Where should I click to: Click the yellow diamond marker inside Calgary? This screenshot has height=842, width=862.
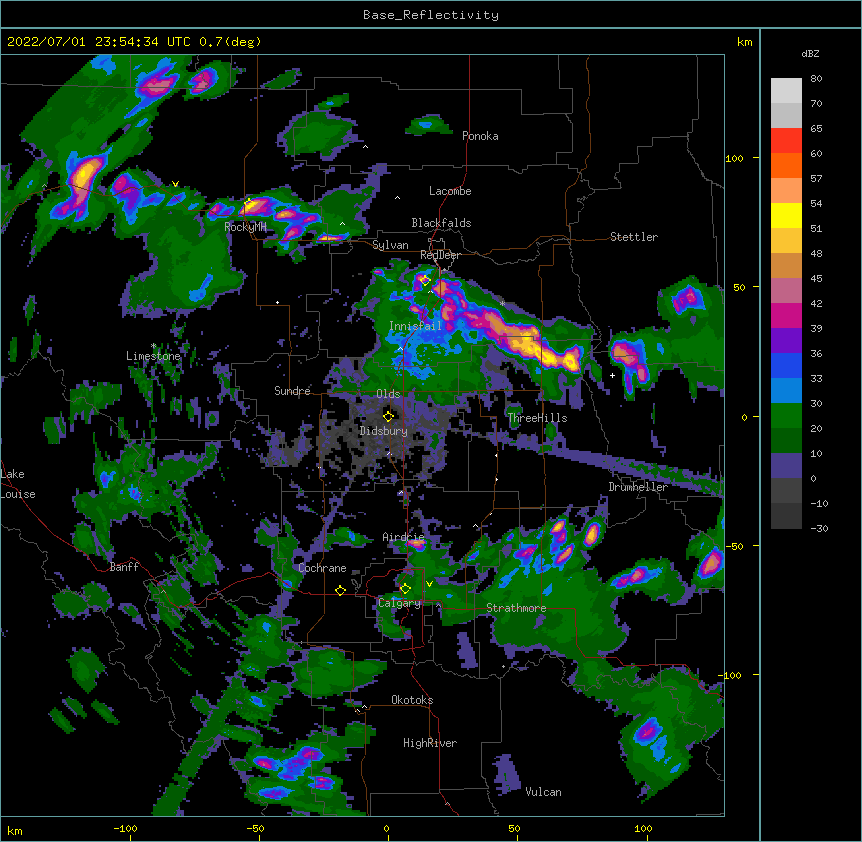(x=405, y=589)
